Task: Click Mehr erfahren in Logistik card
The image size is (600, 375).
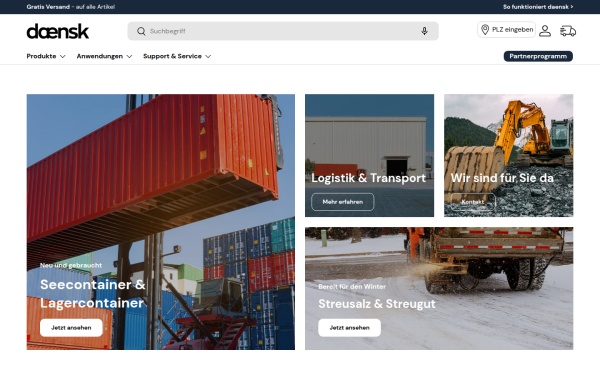Action: point(342,202)
